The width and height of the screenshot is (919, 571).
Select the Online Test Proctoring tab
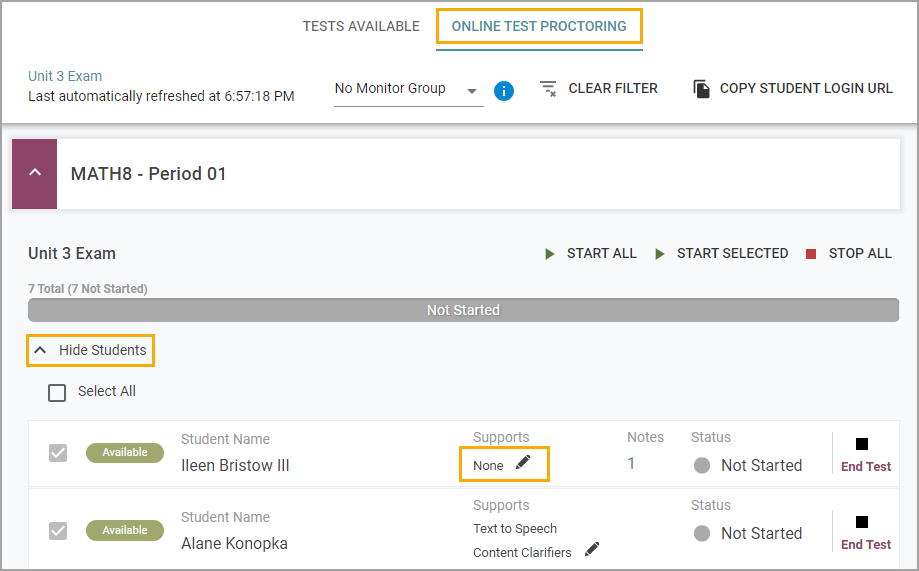point(539,26)
